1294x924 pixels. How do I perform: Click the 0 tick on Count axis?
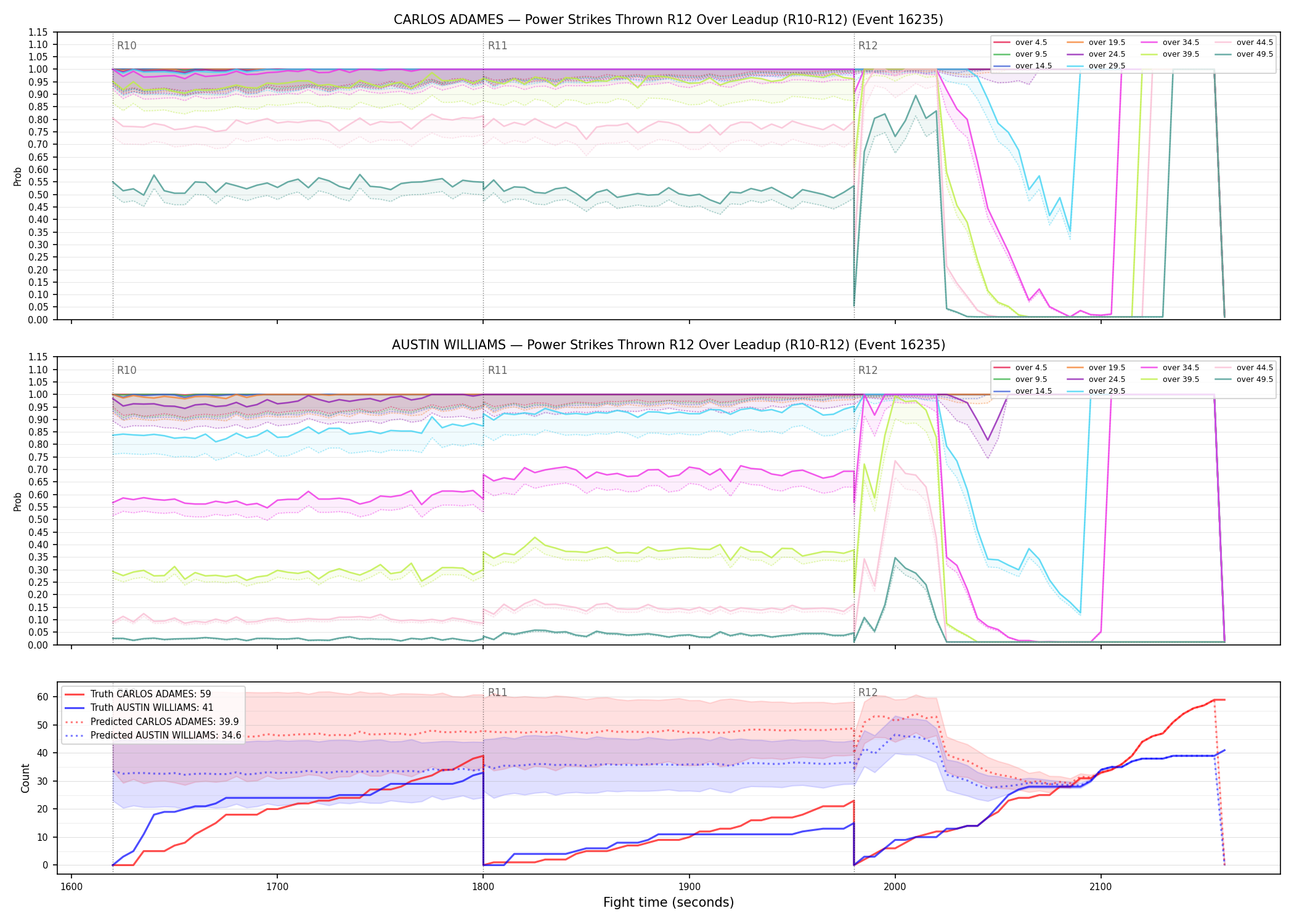point(45,865)
